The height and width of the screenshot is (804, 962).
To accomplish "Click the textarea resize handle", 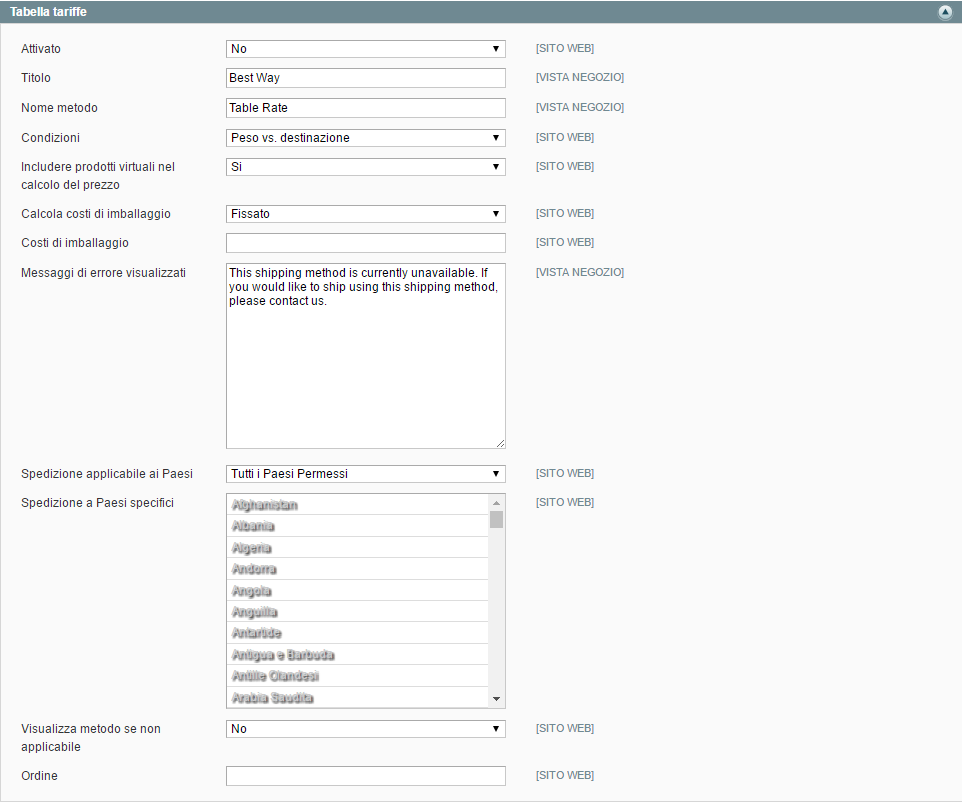I will [500, 442].
